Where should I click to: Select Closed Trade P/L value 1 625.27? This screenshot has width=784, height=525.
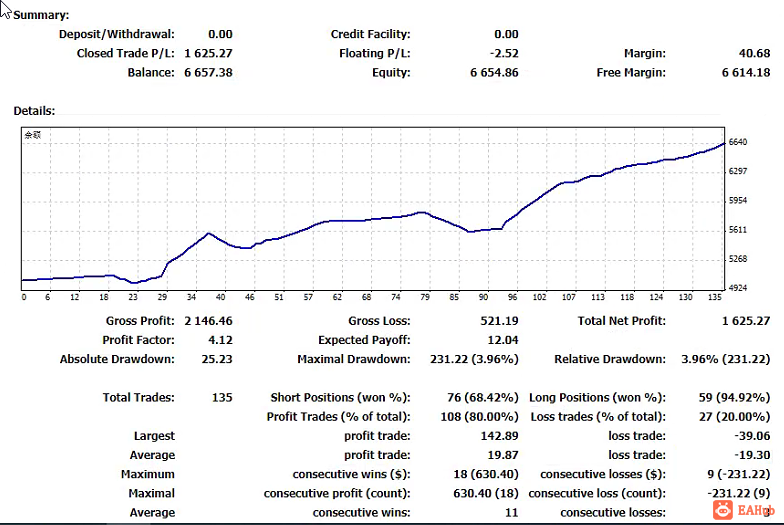click(208, 53)
